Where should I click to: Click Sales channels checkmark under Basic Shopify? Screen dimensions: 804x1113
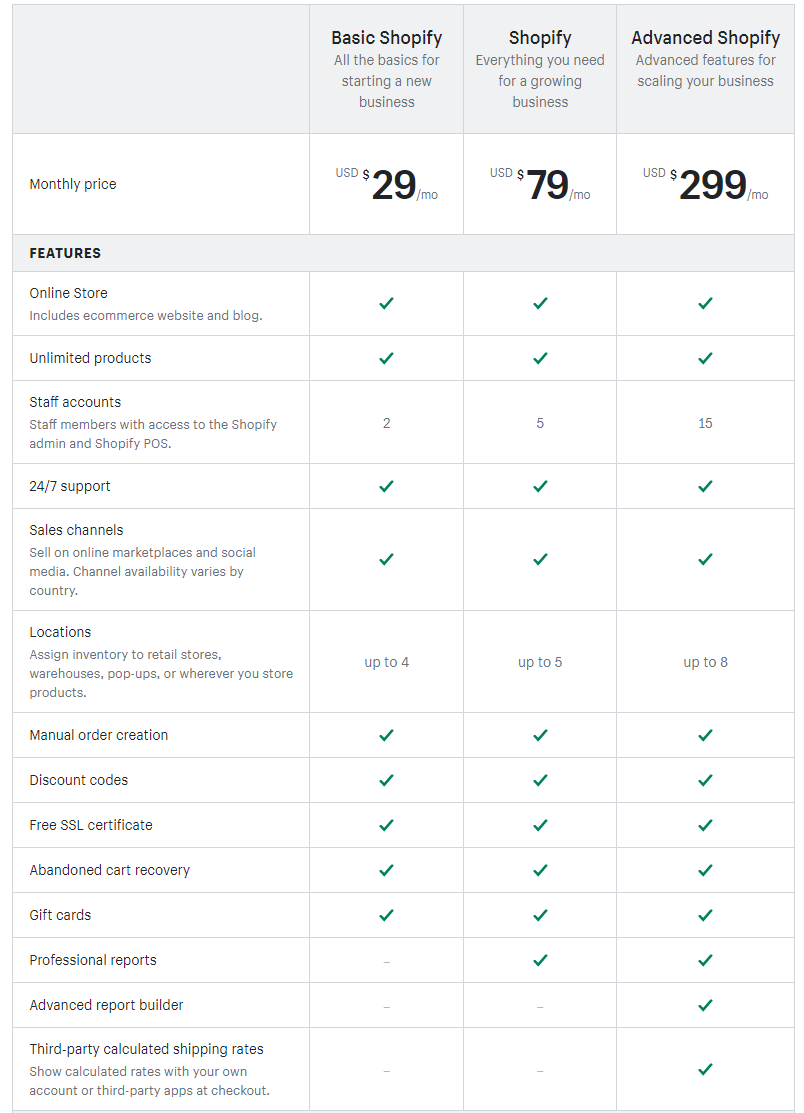click(386, 559)
